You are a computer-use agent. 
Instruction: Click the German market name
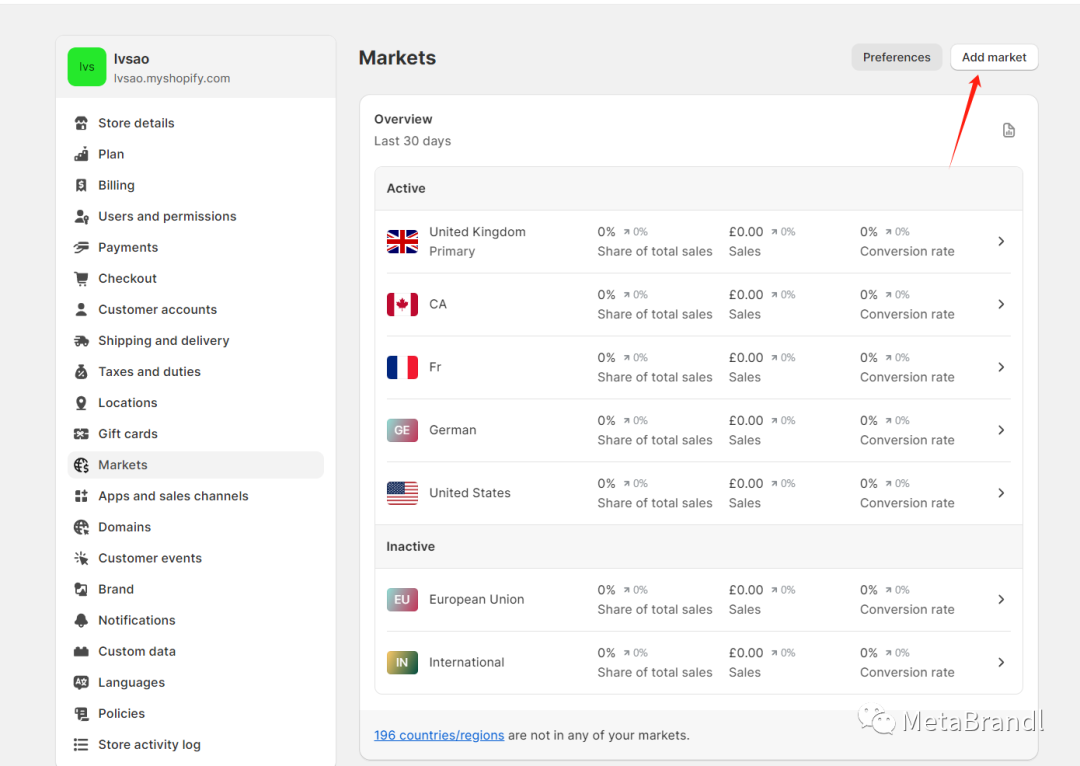[453, 430]
